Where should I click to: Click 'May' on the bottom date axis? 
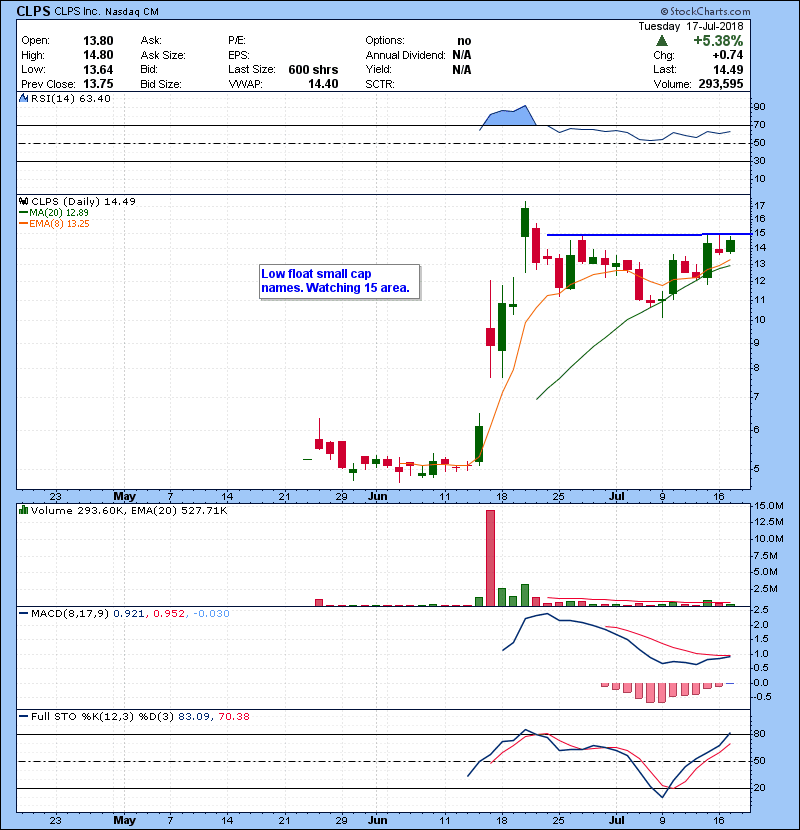(124, 820)
